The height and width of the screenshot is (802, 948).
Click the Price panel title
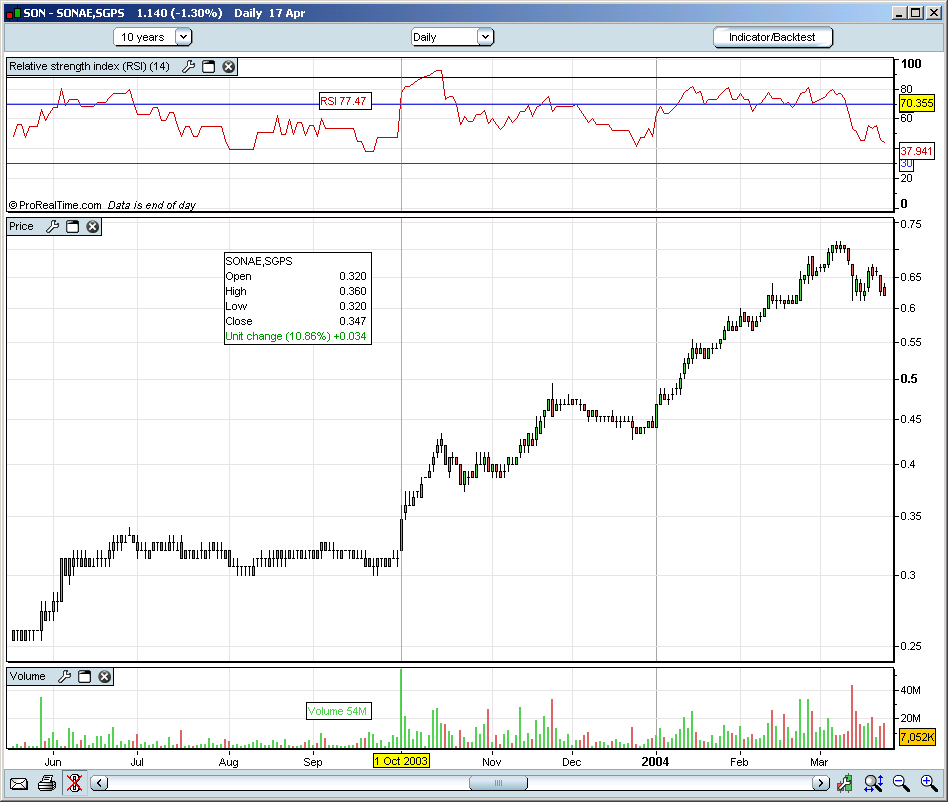click(x=21, y=227)
